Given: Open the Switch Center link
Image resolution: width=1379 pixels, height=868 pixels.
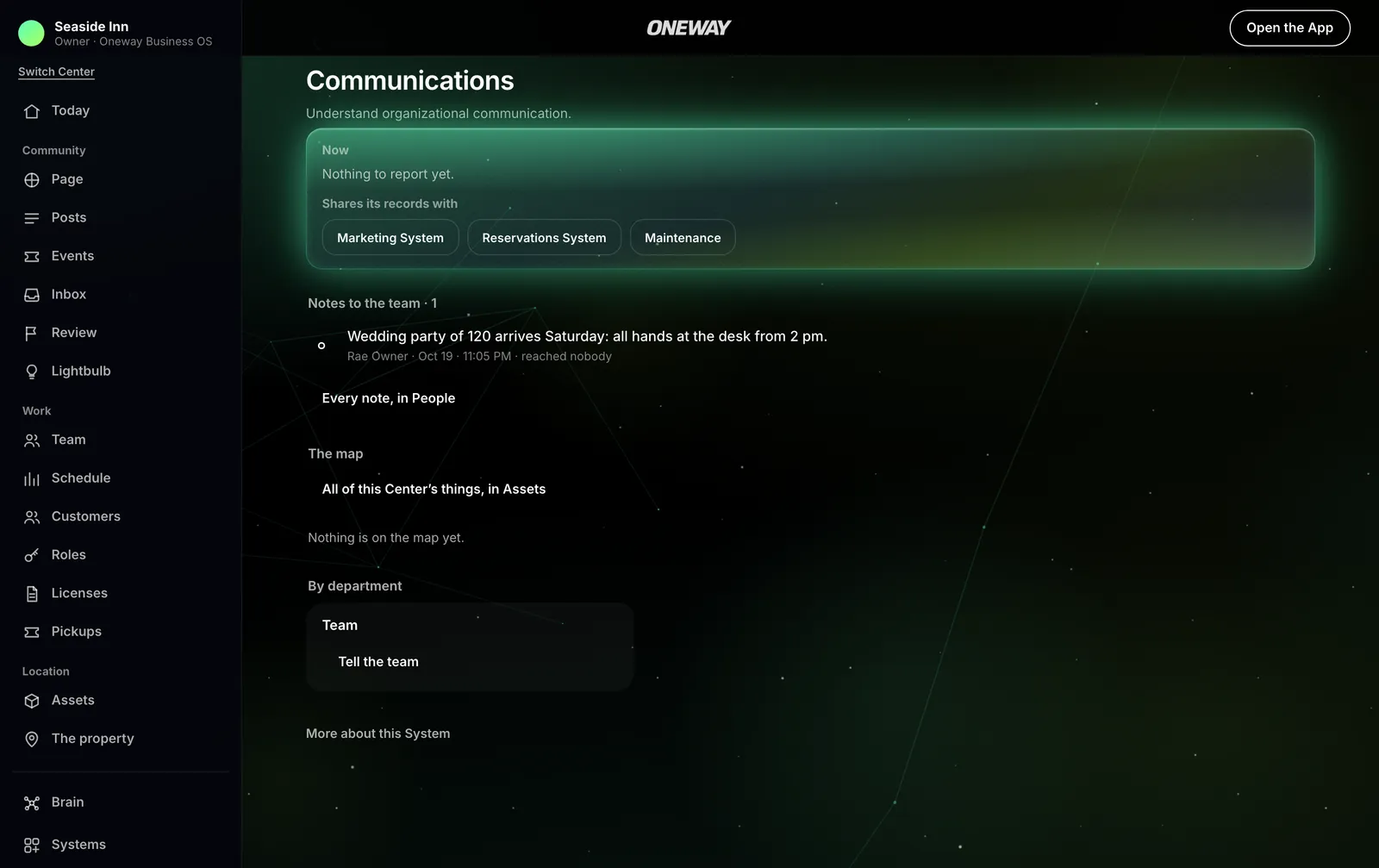Looking at the screenshot, I should coord(56,72).
